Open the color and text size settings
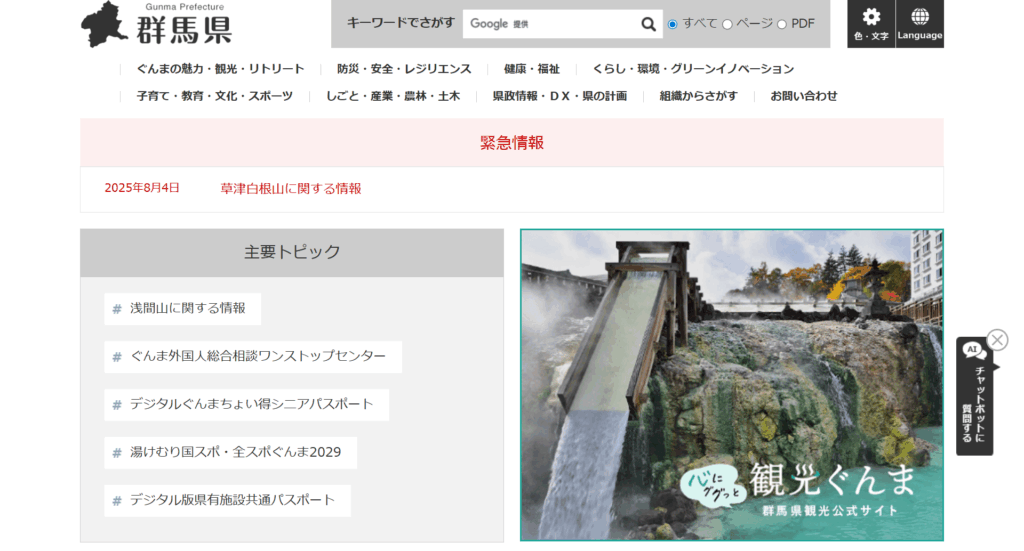This screenshot has width=1024, height=551. pos(871,24)
